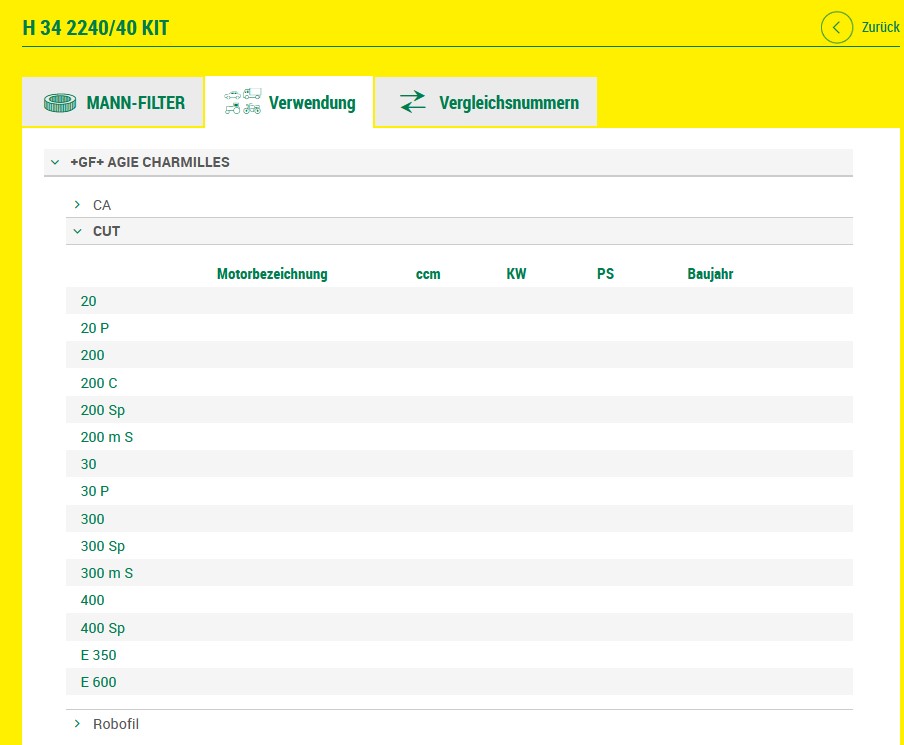Expand the Robofil group
The width and height of the screenshot is (904, 745).
tap(77, 724)
